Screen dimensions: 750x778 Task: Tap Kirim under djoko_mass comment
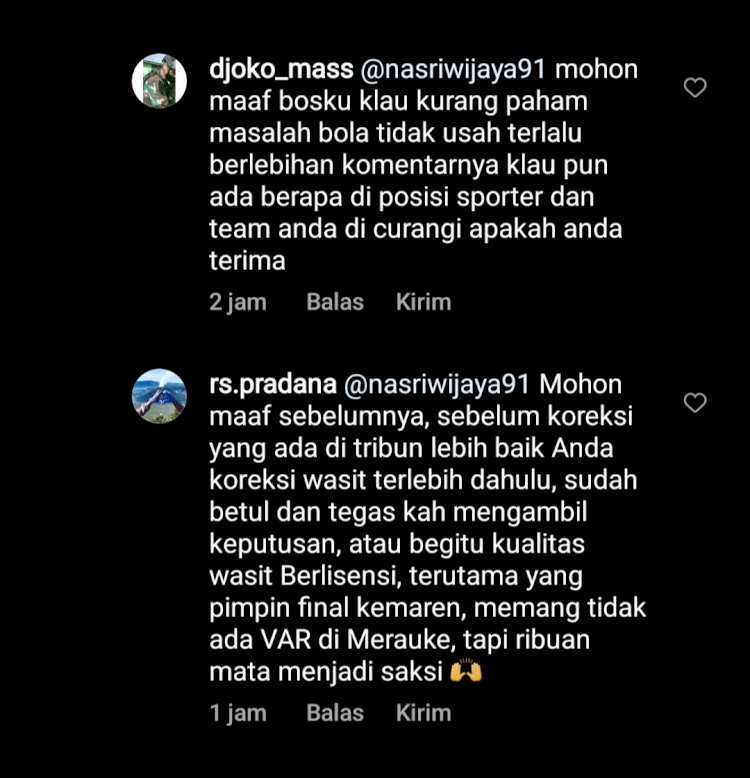click(x=424, y=302)
